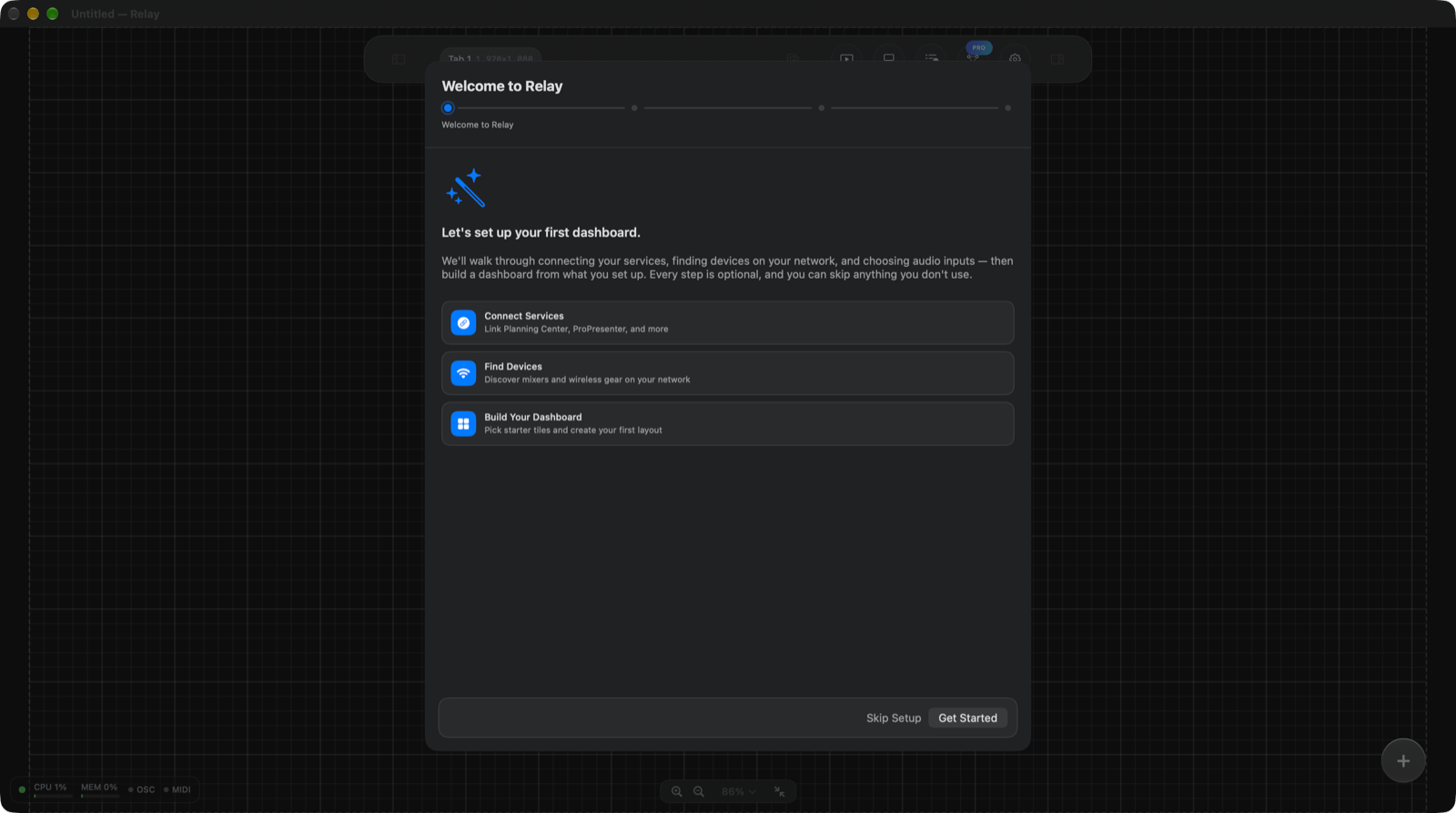Click 'Let's set up your first dashboard.' heading
The image size is (1456, 813).
541,232
